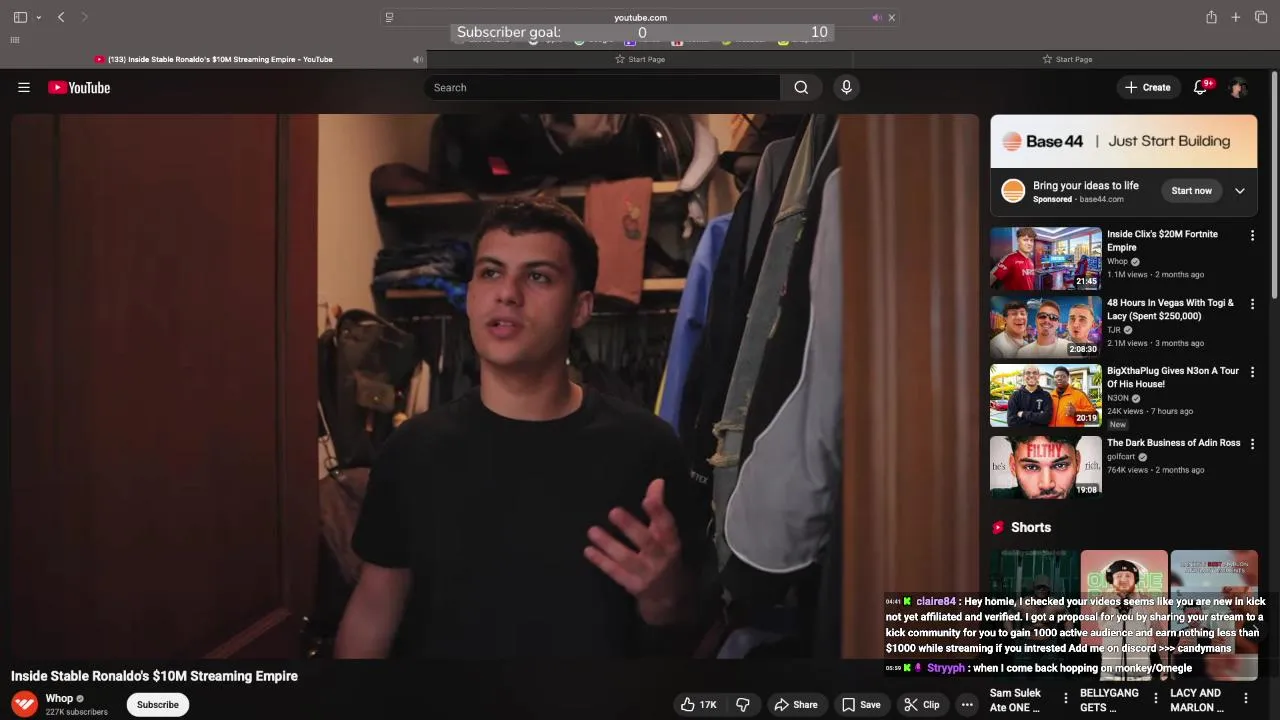Open options for Dark Business of Adin Ross
The image size is (1280, 720).
point(1252,444)
